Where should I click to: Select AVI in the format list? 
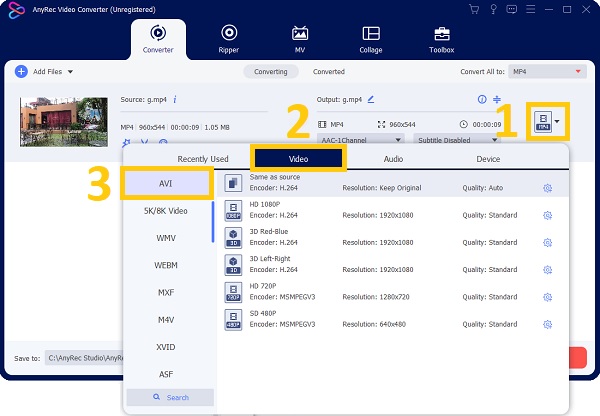[x=167, y=184]
